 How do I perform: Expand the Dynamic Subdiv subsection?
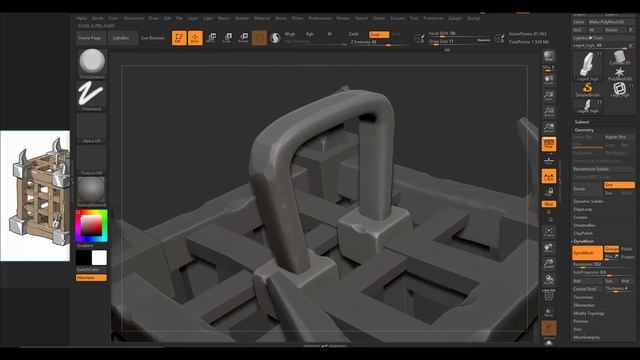tap(588, 201)
